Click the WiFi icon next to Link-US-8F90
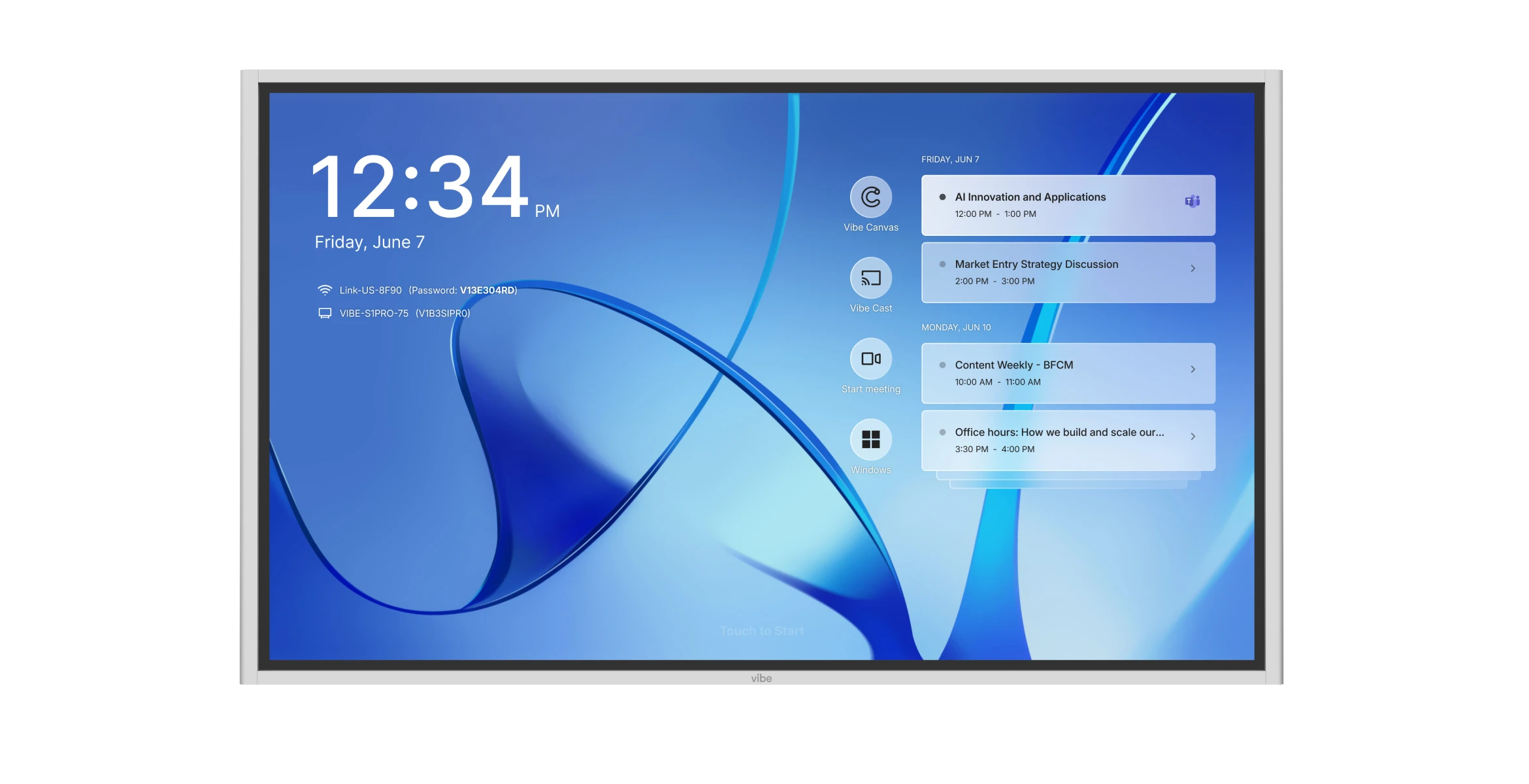 (325, 289)
